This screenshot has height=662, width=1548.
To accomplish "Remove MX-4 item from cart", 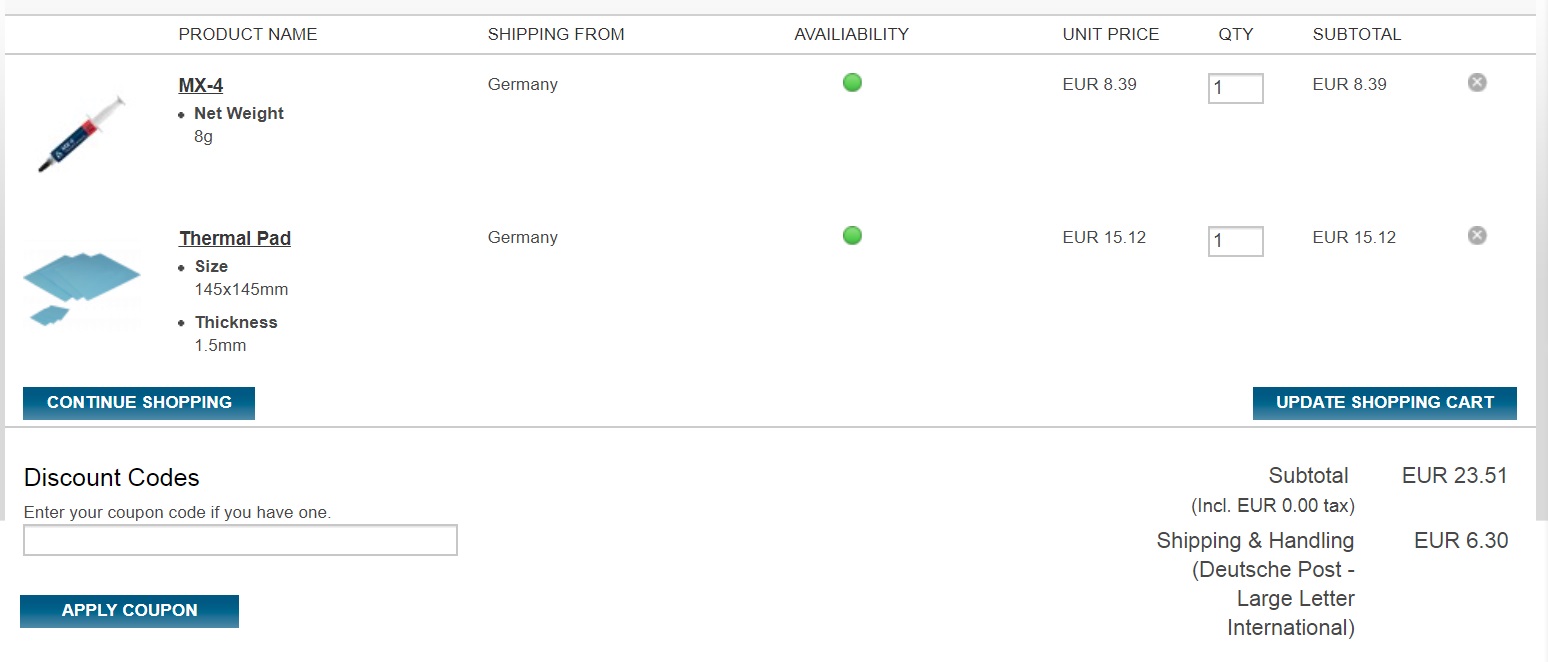I will pyautogui.click(x=1477, y=83).
